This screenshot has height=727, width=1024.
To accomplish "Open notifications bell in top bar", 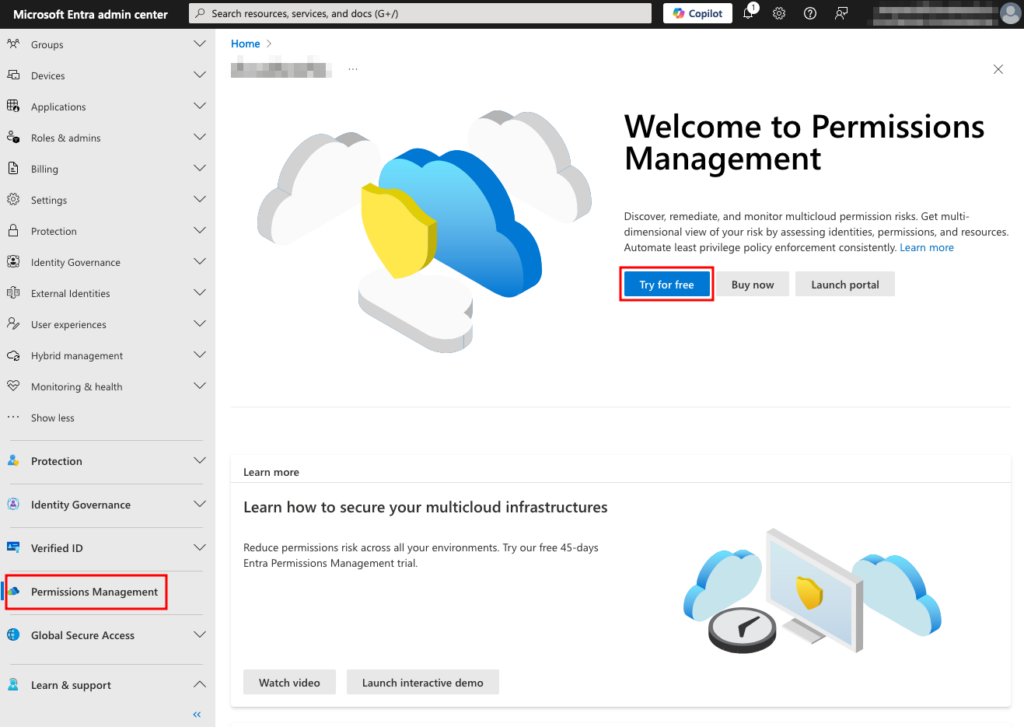I will point(749,12).
